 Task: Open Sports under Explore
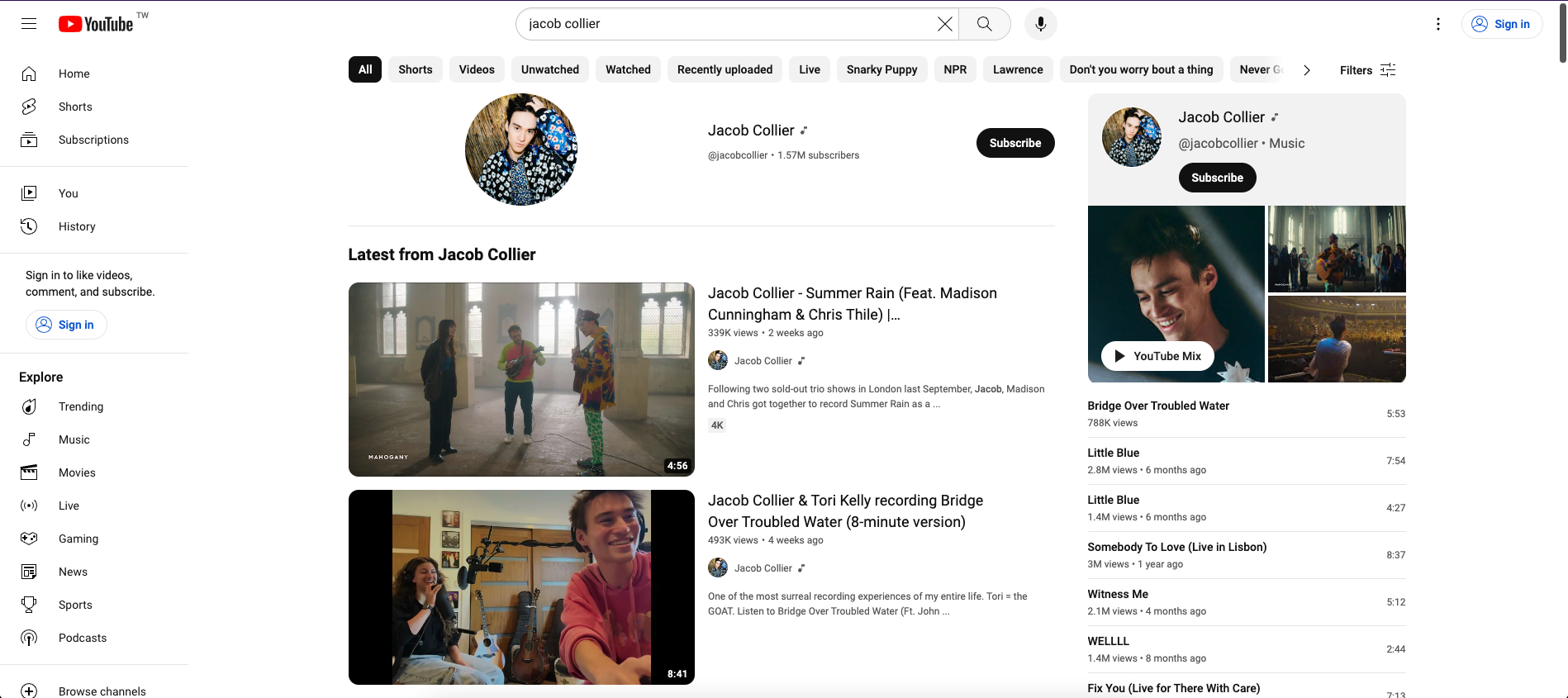click(x=94, y=605)
